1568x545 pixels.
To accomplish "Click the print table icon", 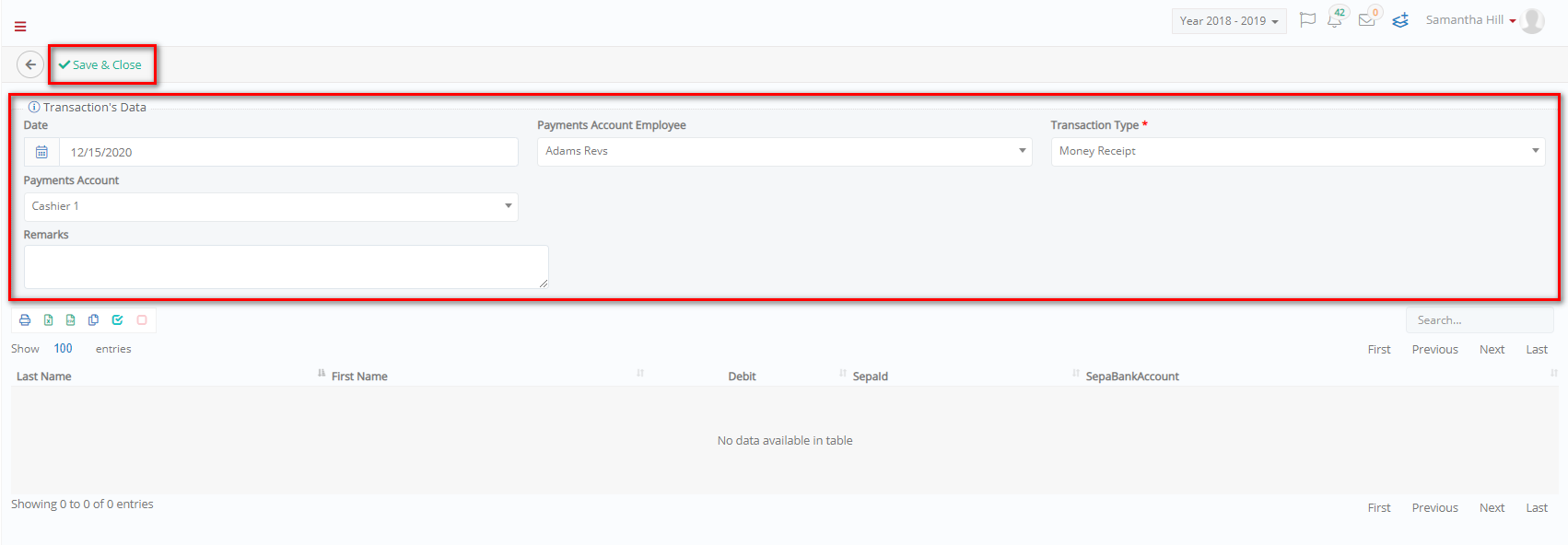I will 25,320.
